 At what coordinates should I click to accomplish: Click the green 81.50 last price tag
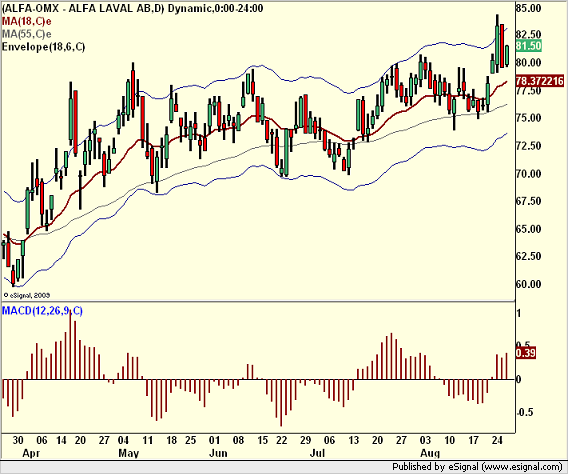[x=529, y=46]
